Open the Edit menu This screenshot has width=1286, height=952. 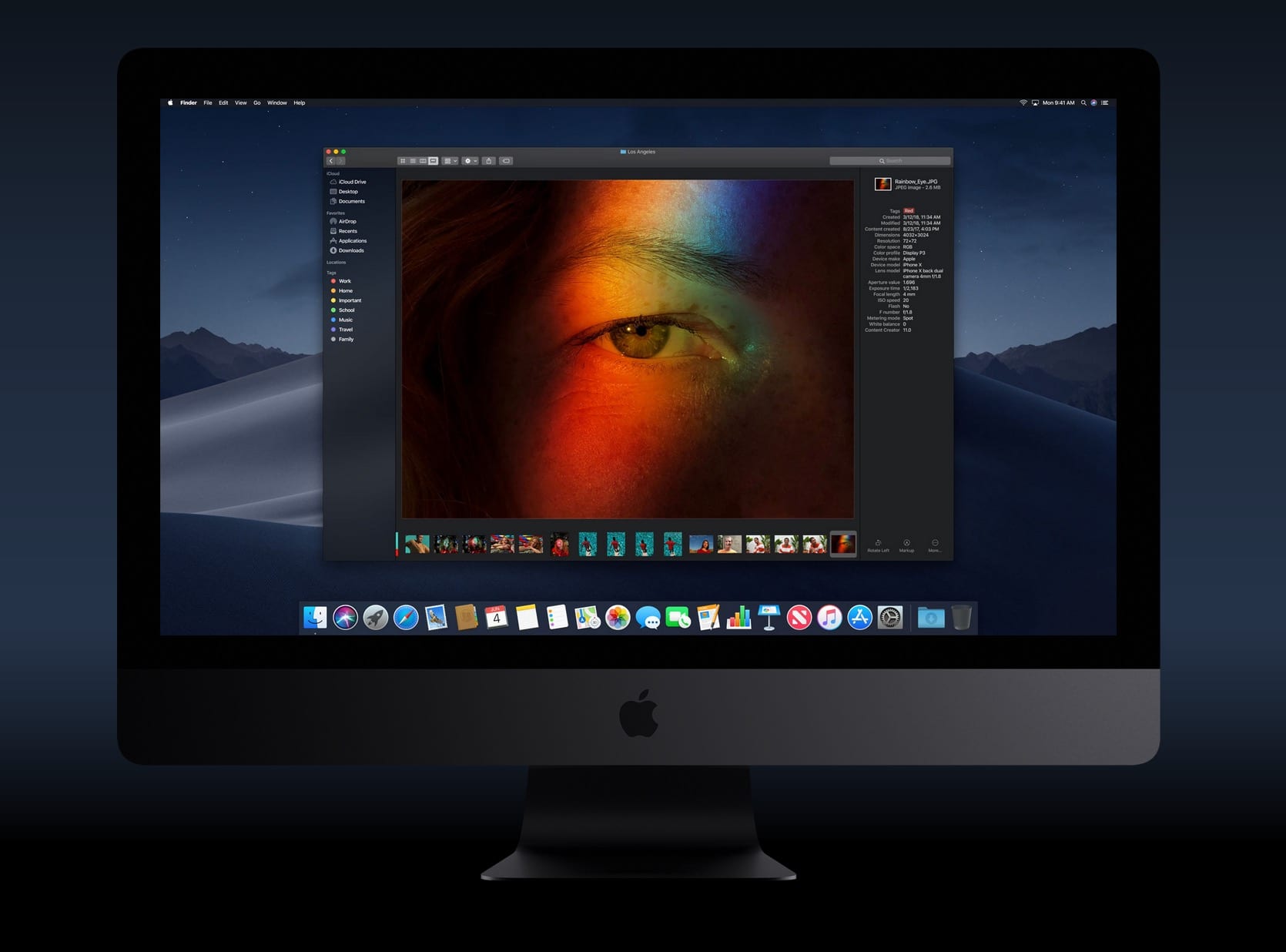[x=223, y=102]
